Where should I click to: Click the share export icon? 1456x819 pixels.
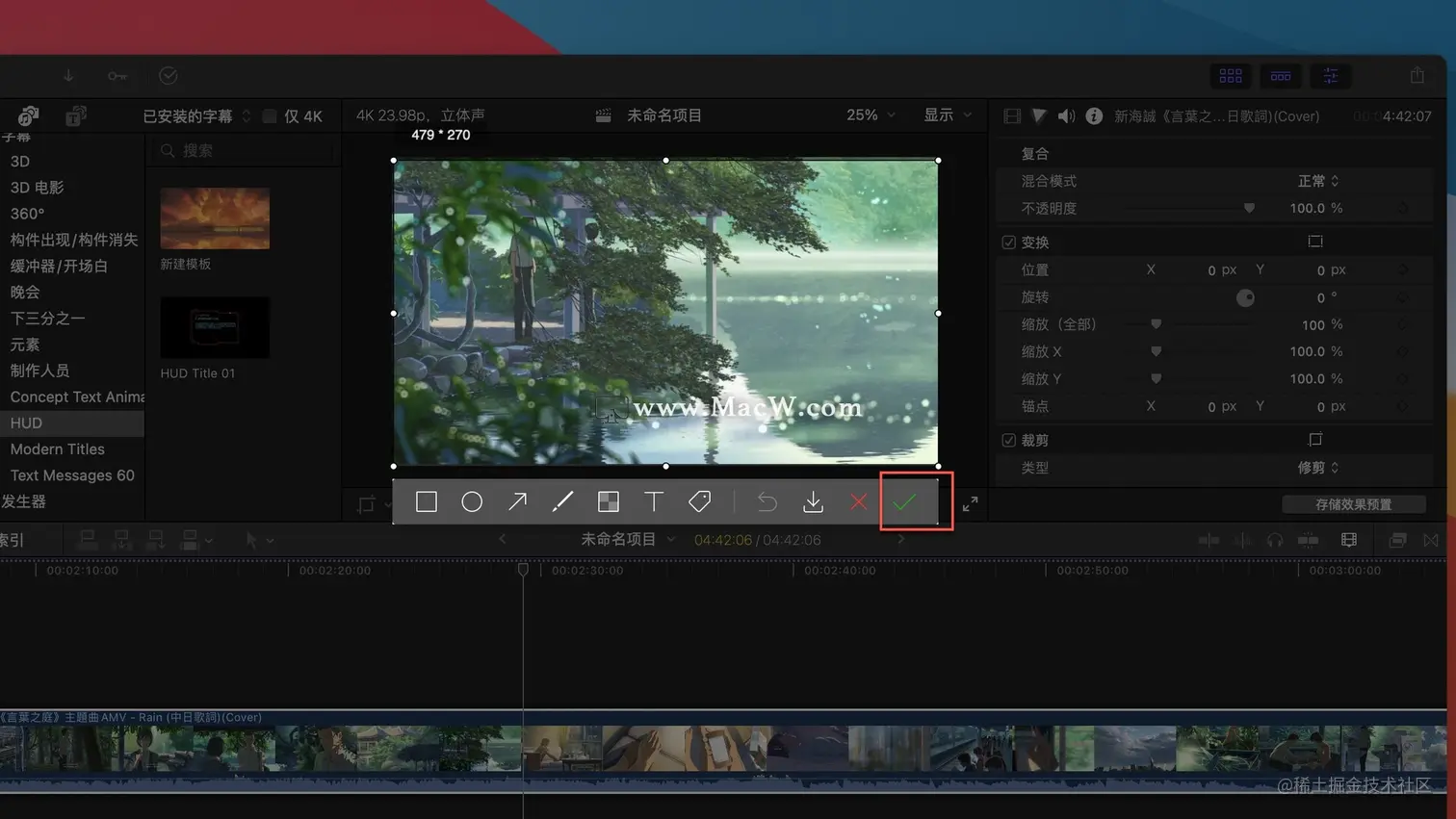(x=1417, y=75)
